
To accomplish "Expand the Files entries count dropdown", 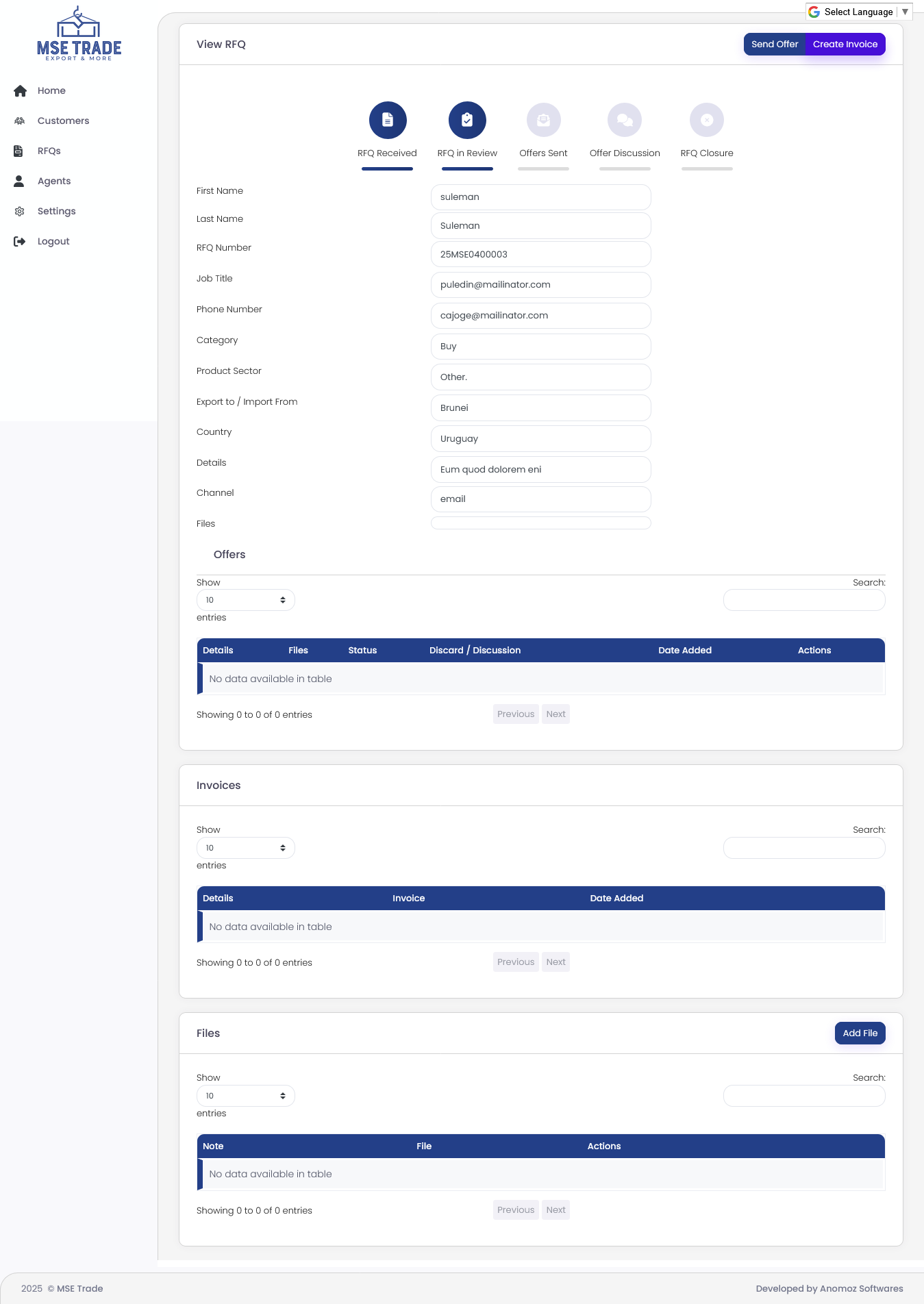I will point(245,1096).
